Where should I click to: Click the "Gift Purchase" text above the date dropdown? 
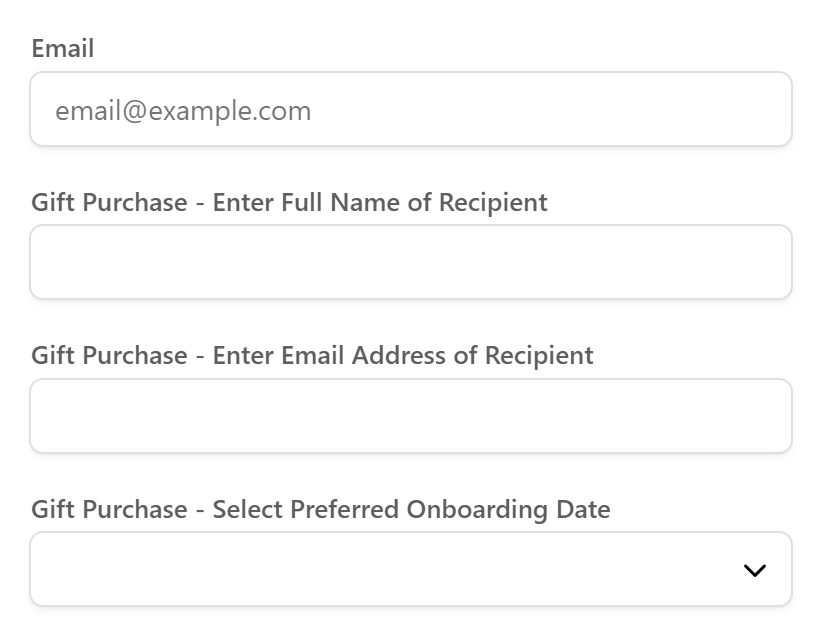(109, 509)
